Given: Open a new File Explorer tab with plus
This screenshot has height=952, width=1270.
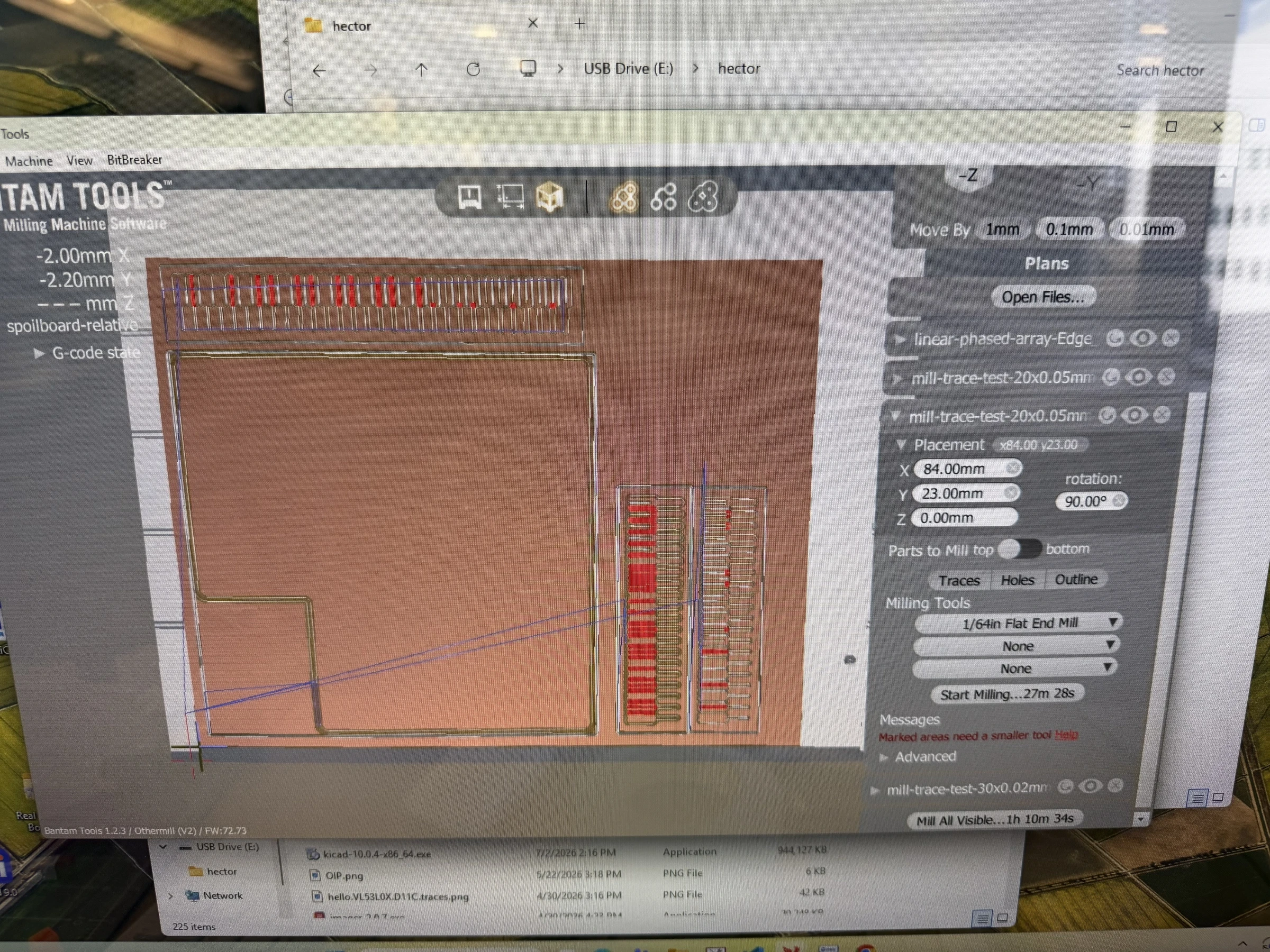Looking at the screenshot, I should tap(580, 23).
